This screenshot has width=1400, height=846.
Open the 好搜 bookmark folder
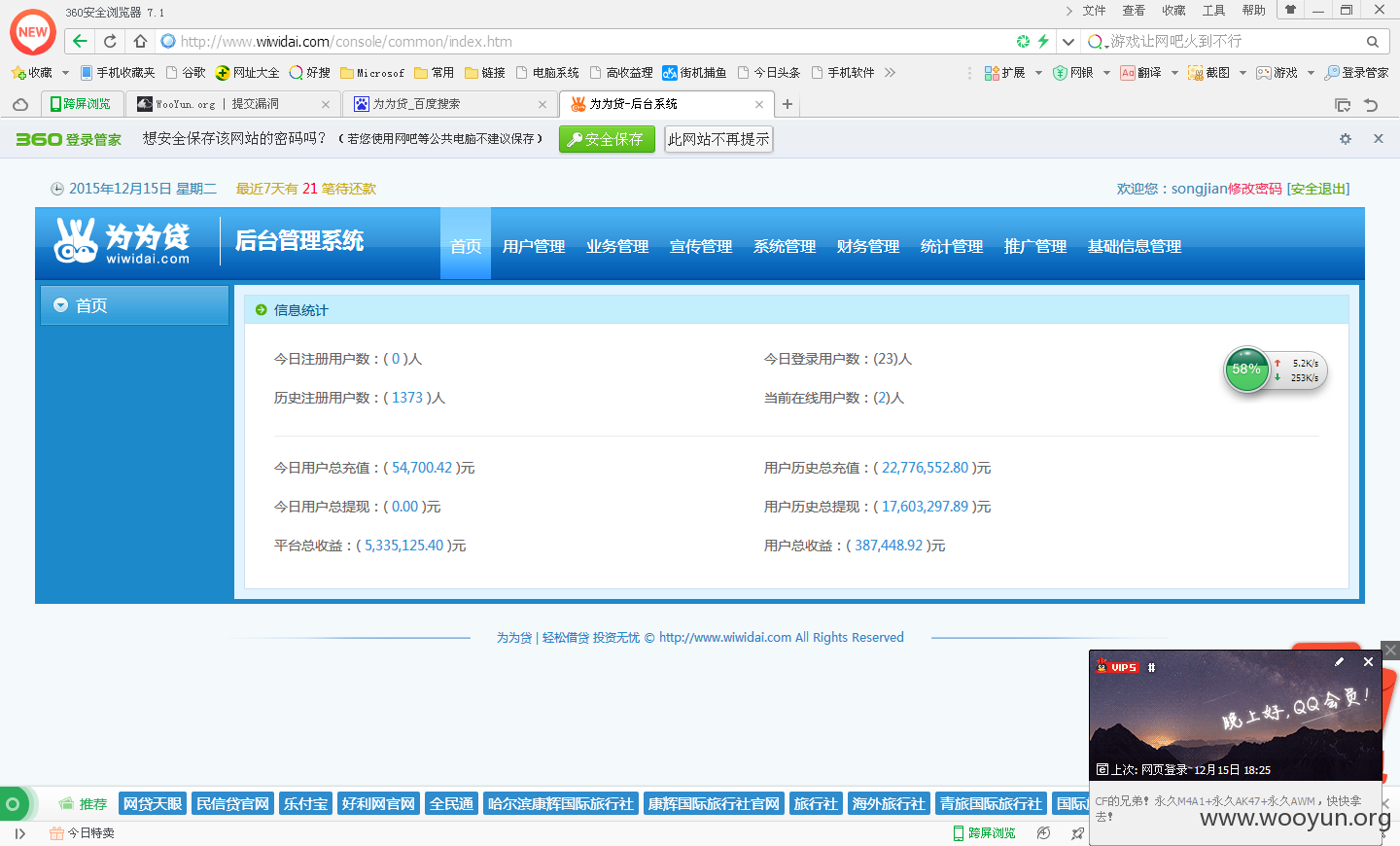click(x=310, y=73)
